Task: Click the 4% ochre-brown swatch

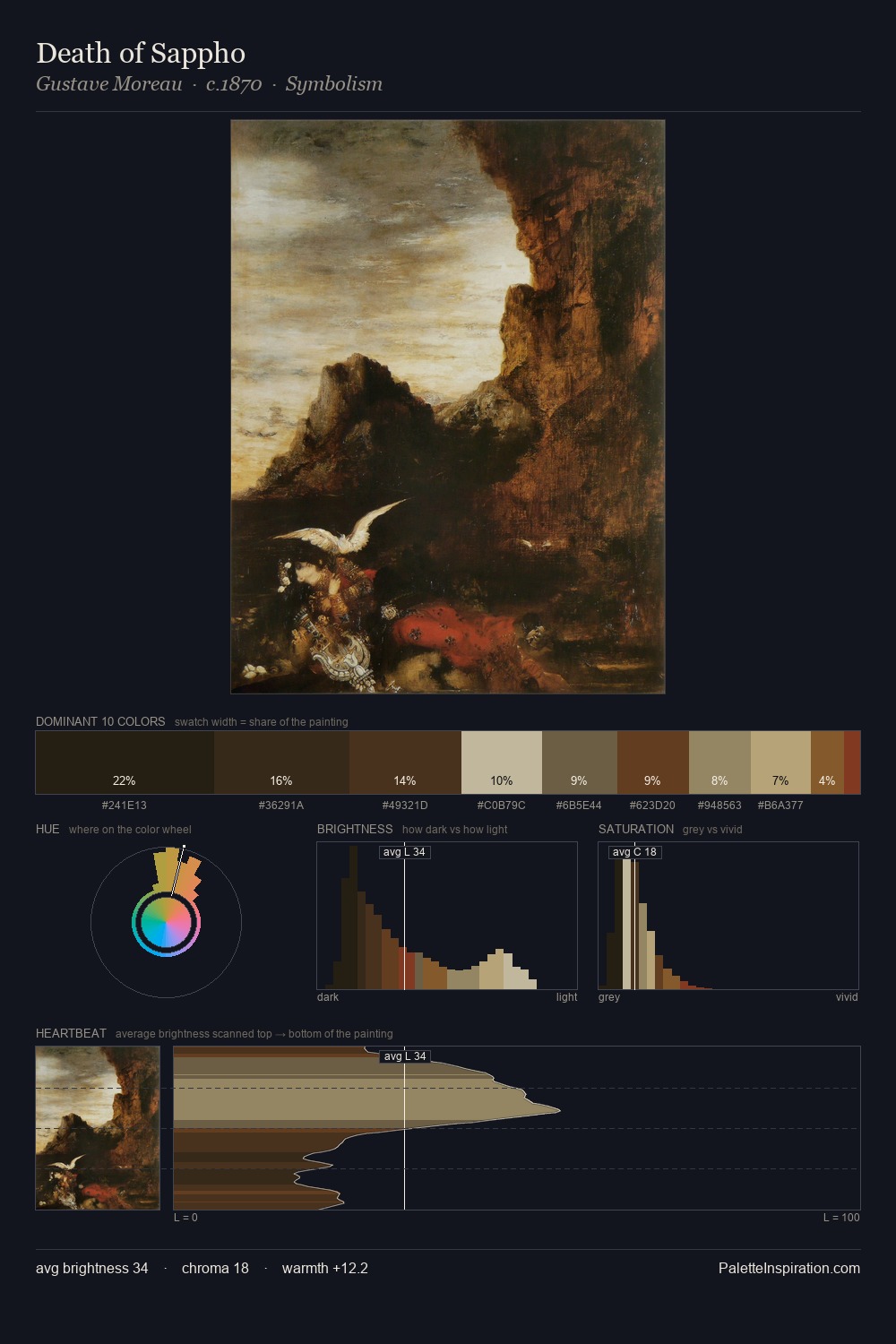Action: (x=827, y=762)
